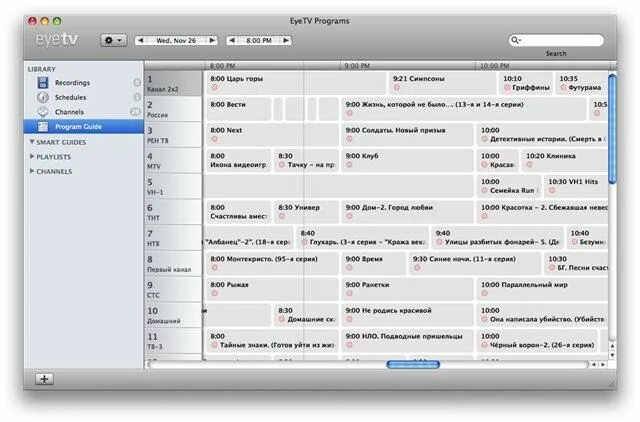This screenshot has height=422, width=640.
Task: Click the scroll down arrow
Action: (612, 355)
